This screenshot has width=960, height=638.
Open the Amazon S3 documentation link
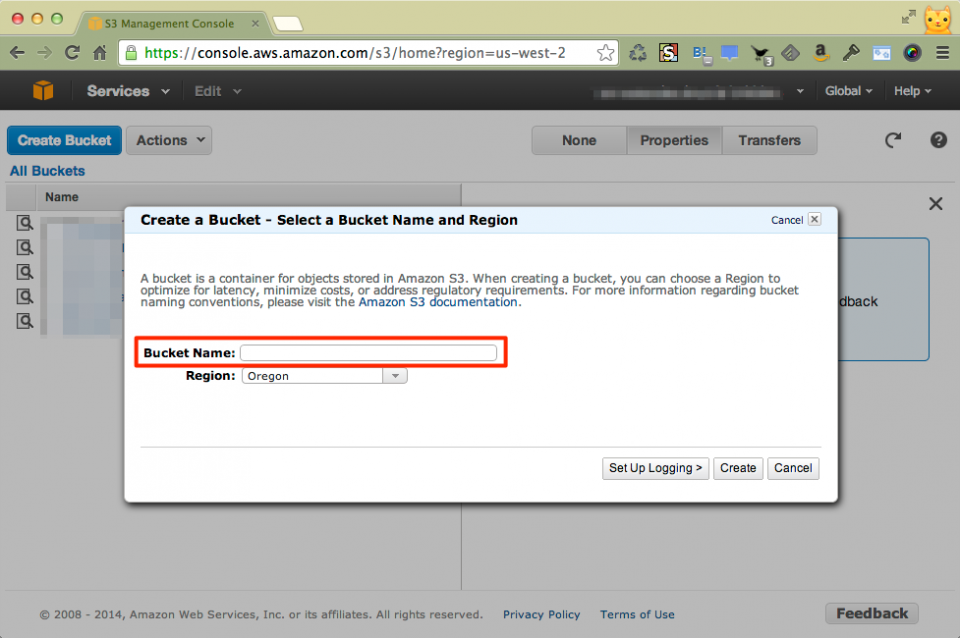(438, 302)
